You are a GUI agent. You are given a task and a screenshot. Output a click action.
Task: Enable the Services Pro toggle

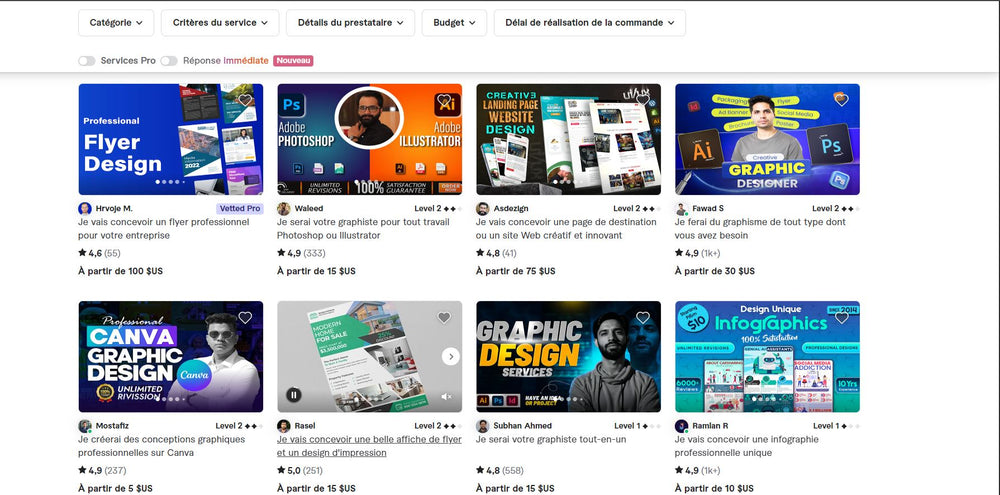(x=87, y=61)
